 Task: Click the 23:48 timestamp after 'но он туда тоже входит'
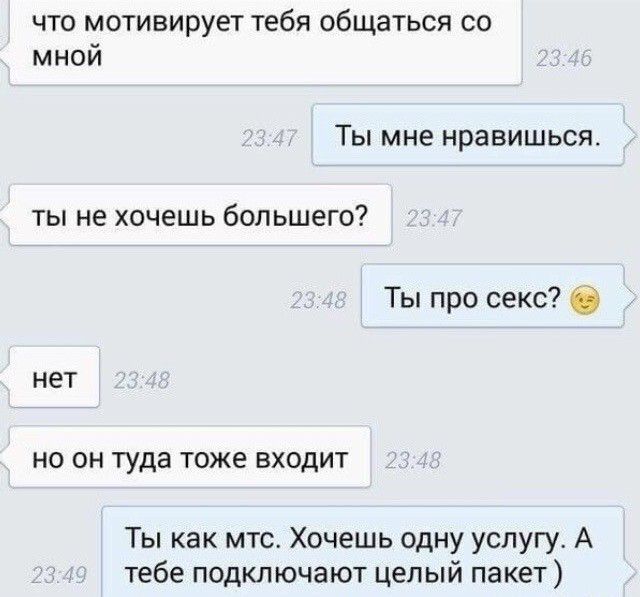click(413, 461)
